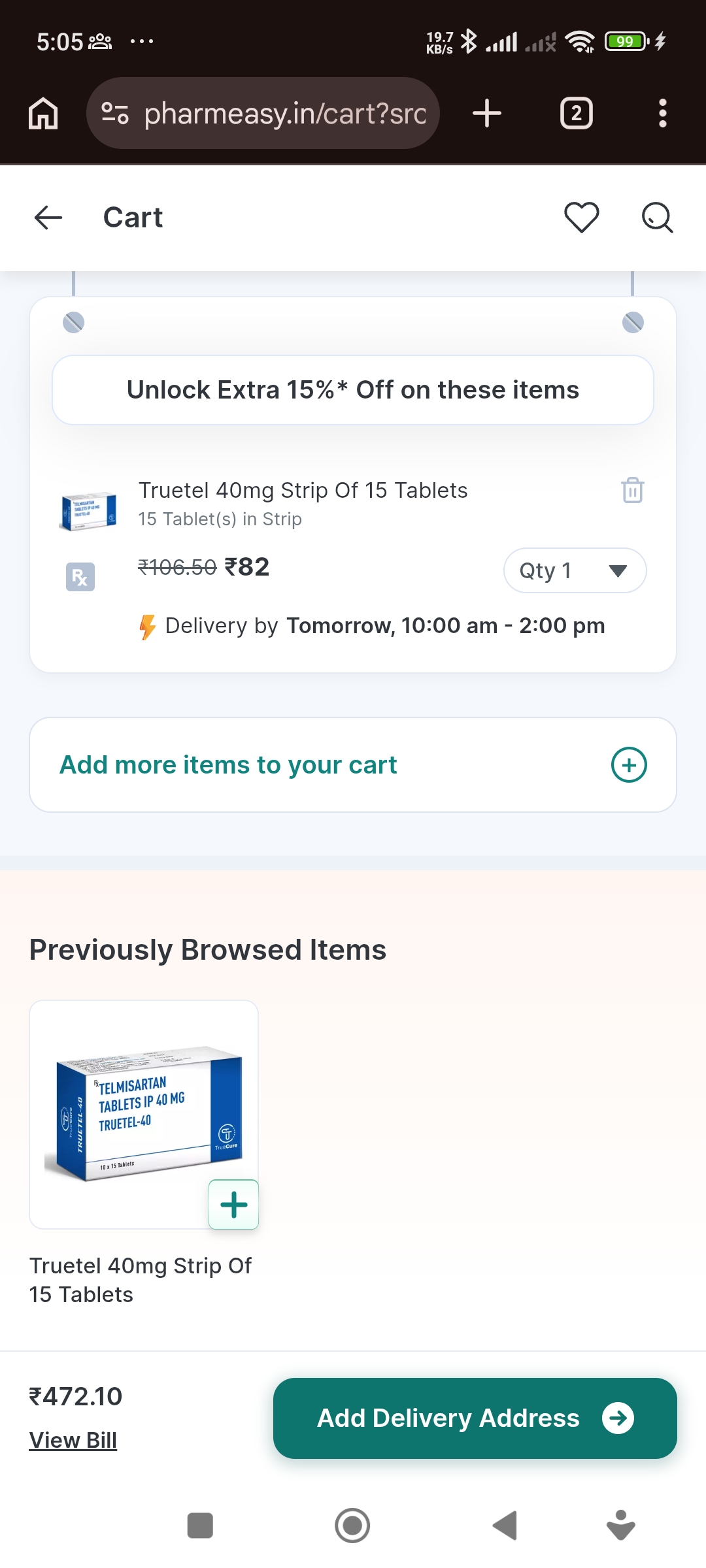Delete Truetel 40mg from cart
Viewport: 706px width, 1568px height.
tap(632, 490)
